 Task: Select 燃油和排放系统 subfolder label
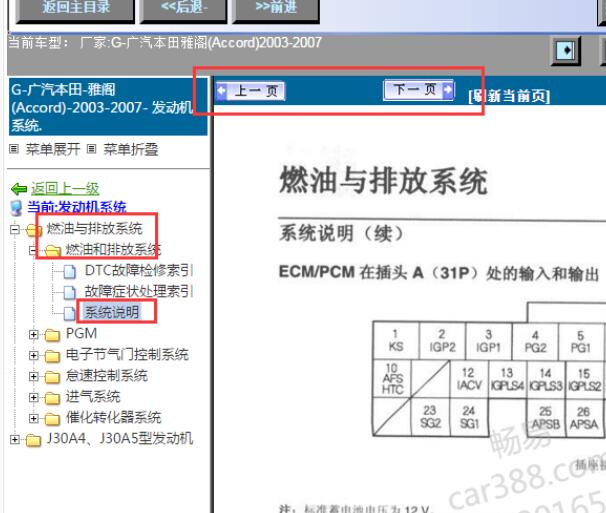coord(113,249)
